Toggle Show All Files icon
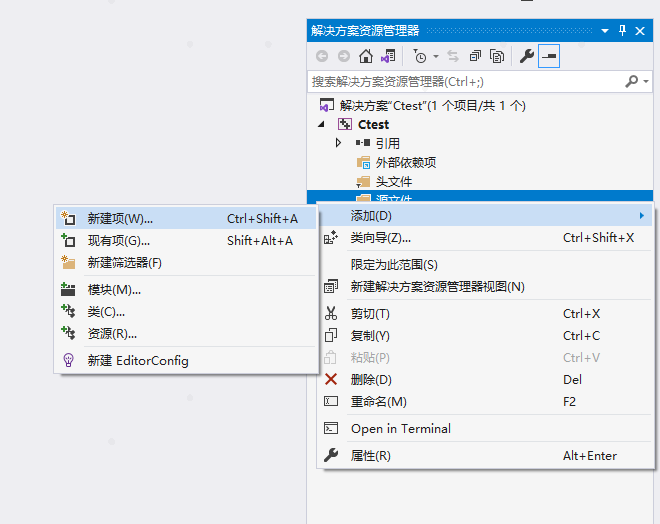The height and width of the screenshot is (524, 660). [x=497, y=56]
